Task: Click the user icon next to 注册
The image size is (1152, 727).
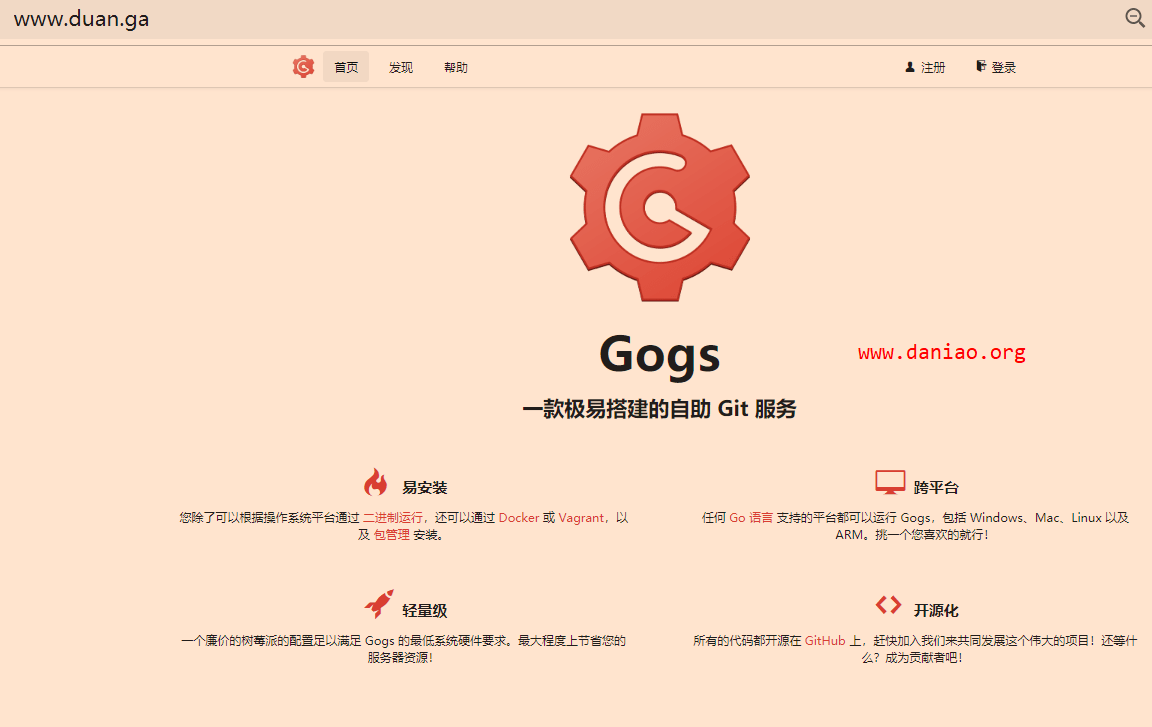Action: (910, 67)
